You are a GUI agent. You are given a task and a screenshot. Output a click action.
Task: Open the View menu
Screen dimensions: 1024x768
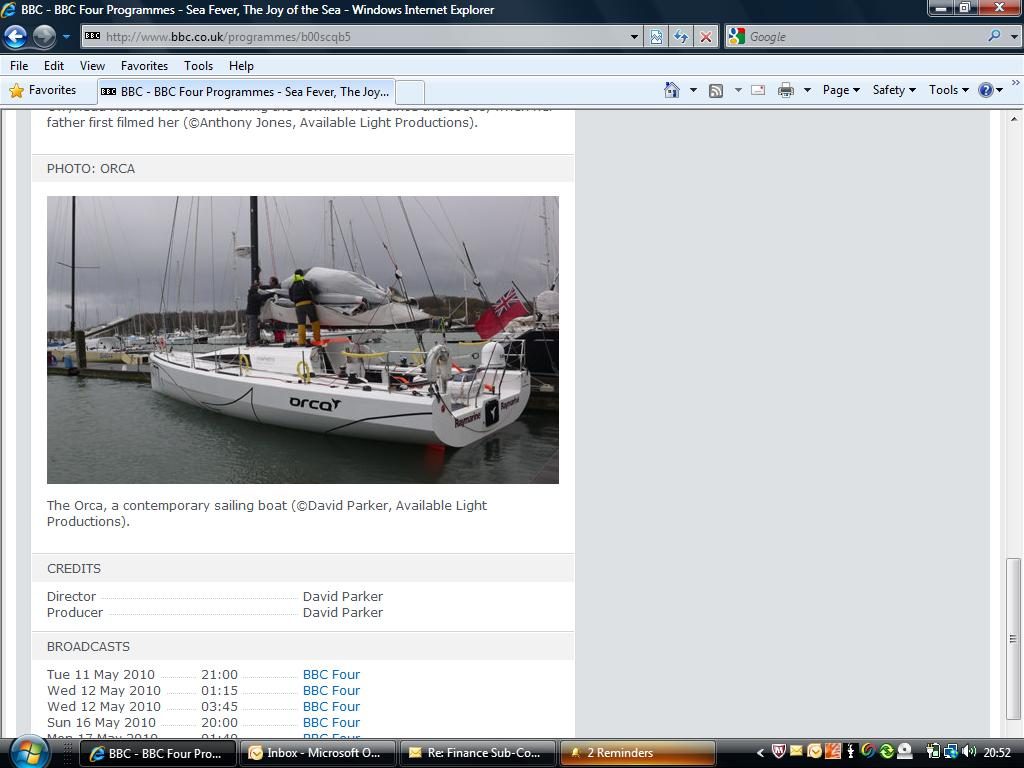[x=92, y=65]
